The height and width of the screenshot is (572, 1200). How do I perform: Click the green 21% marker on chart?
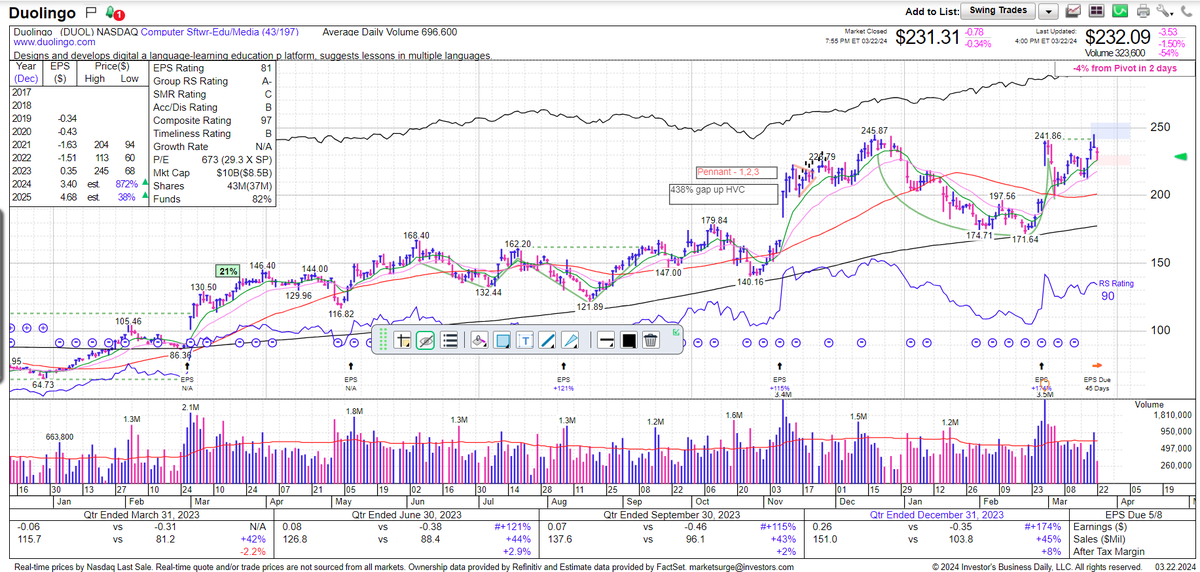(x=229, y=271)
